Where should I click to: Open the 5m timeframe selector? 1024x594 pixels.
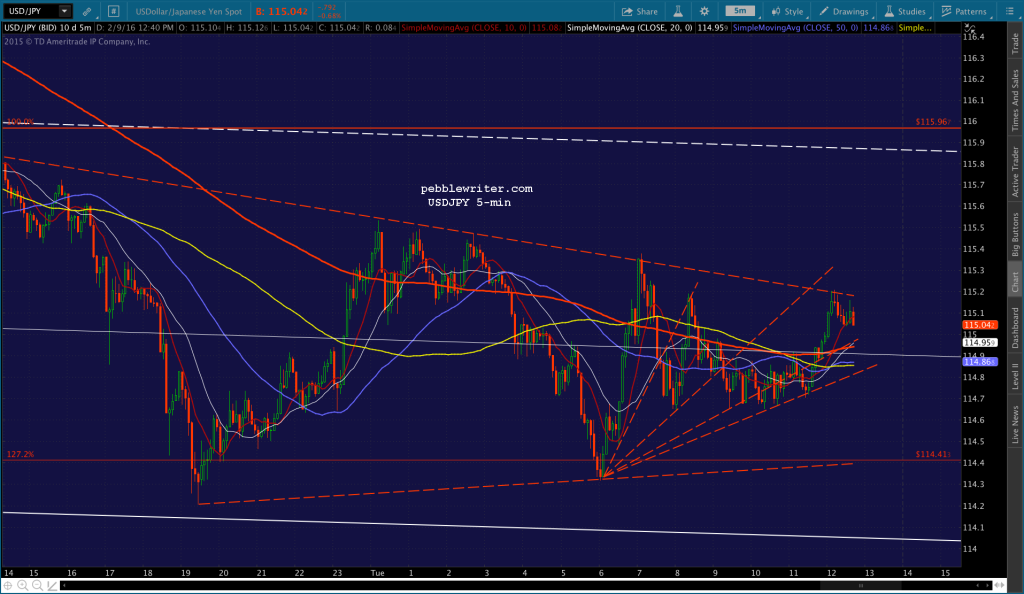click(x=740, y=11)
